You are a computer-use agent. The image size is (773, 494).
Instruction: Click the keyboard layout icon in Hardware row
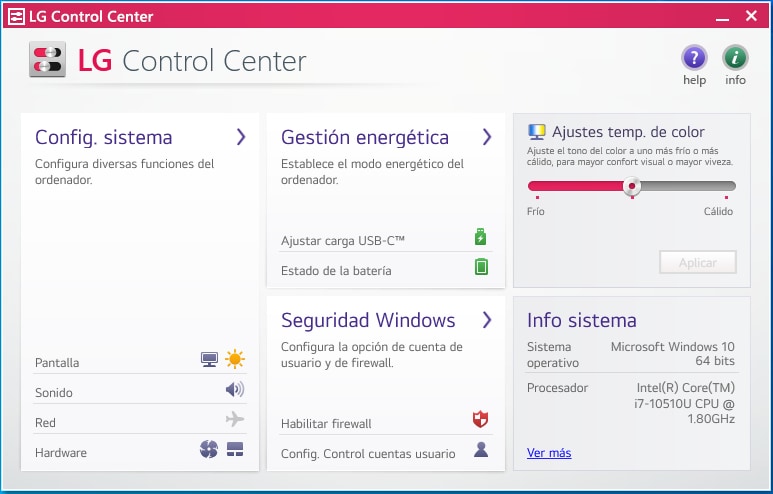tap(235, 450)
